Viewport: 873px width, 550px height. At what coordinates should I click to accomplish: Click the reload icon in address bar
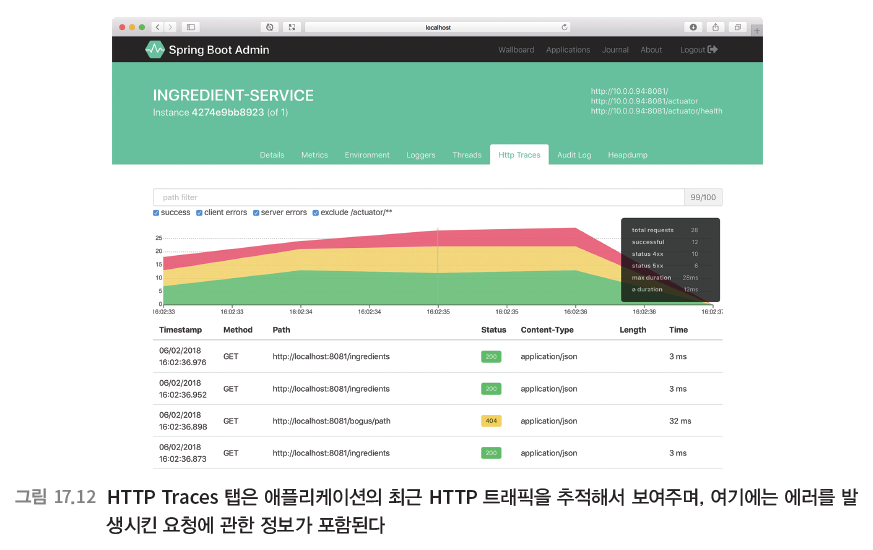[564, 27]
